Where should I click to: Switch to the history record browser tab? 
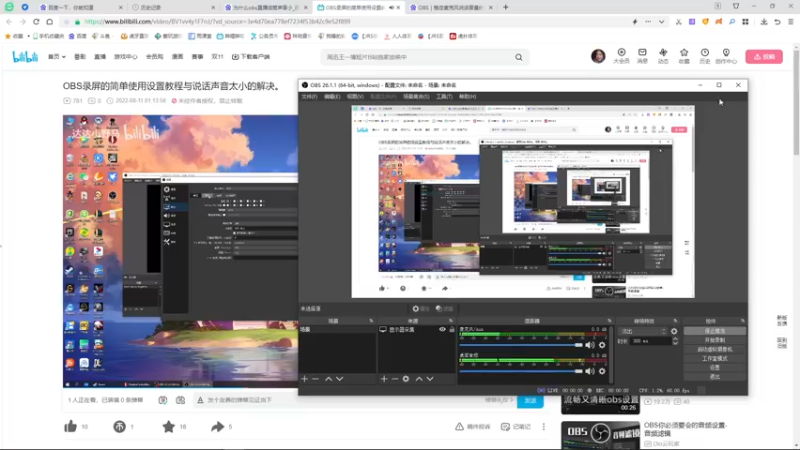[x=173, y=8]
